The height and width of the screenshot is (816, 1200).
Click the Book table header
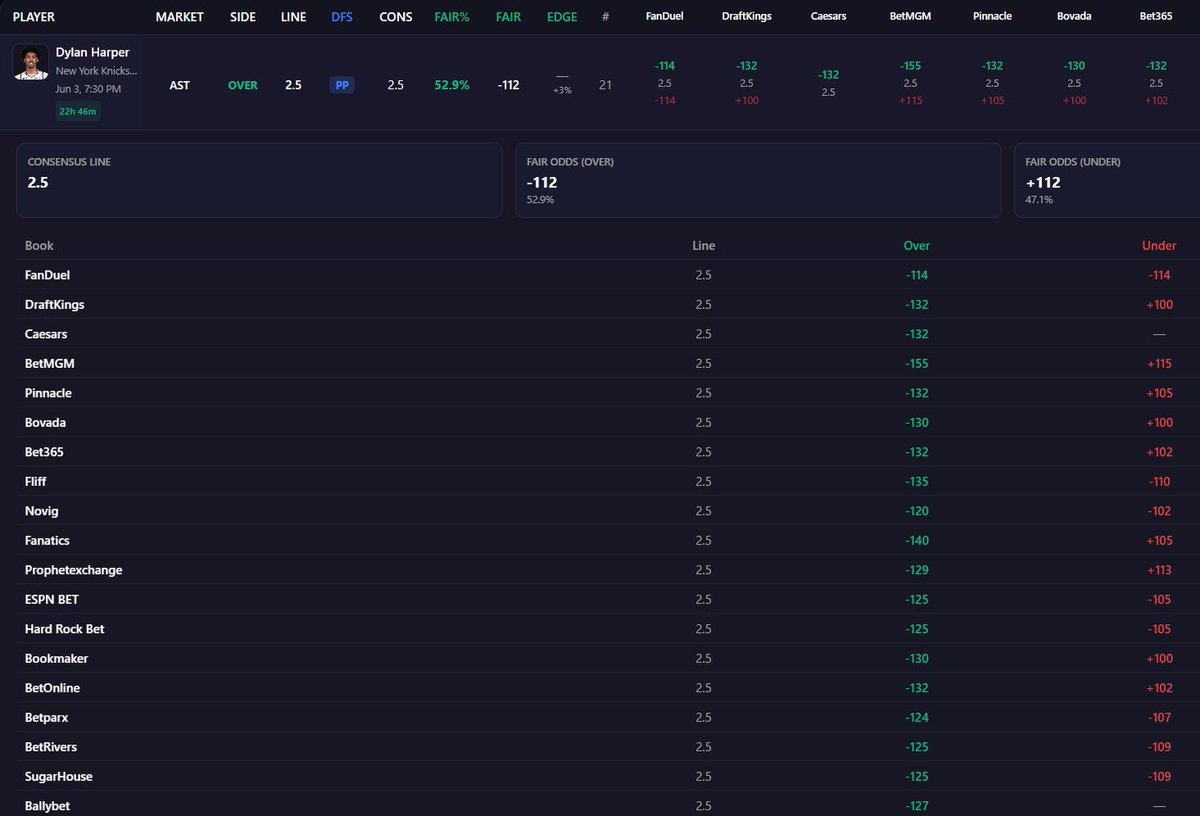[39, 245]
